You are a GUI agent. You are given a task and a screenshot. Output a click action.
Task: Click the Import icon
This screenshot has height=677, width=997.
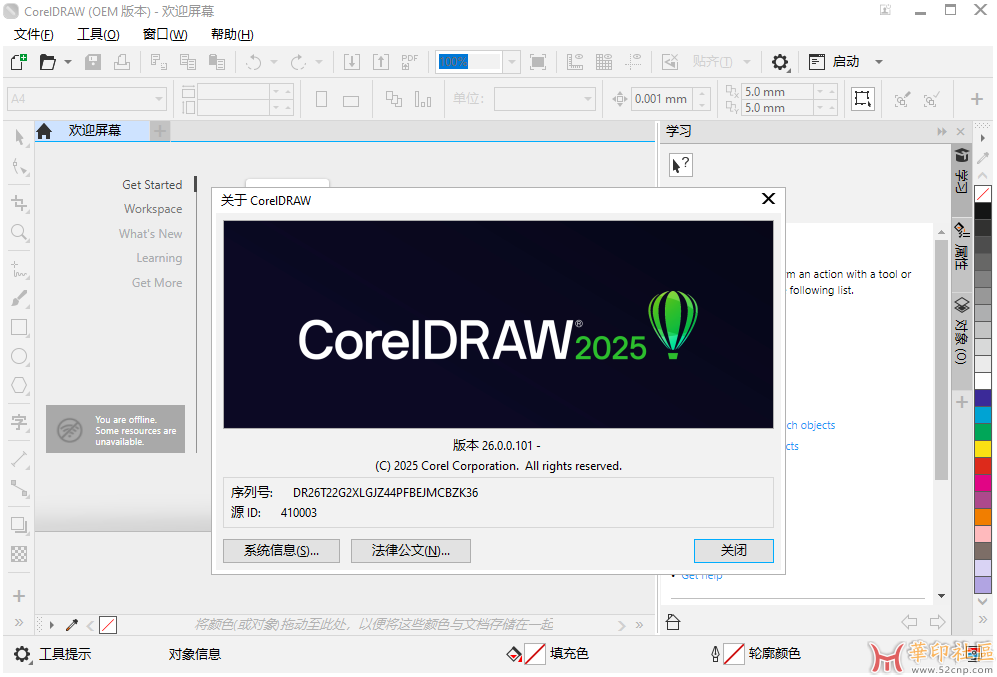coord(352,62)
